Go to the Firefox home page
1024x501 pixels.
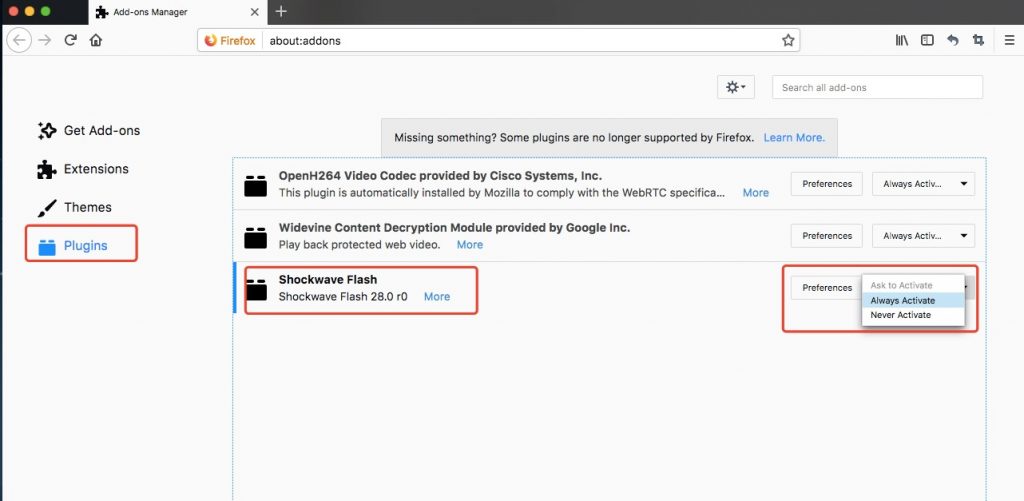96,41
